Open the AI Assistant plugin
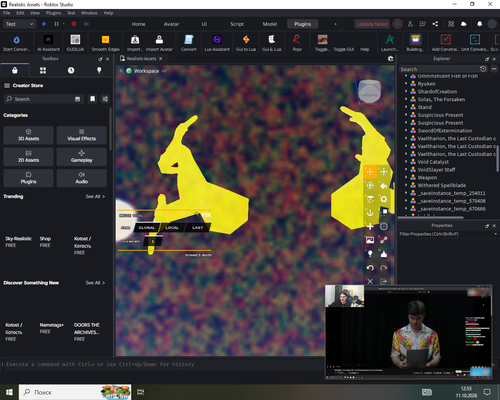 48,43
